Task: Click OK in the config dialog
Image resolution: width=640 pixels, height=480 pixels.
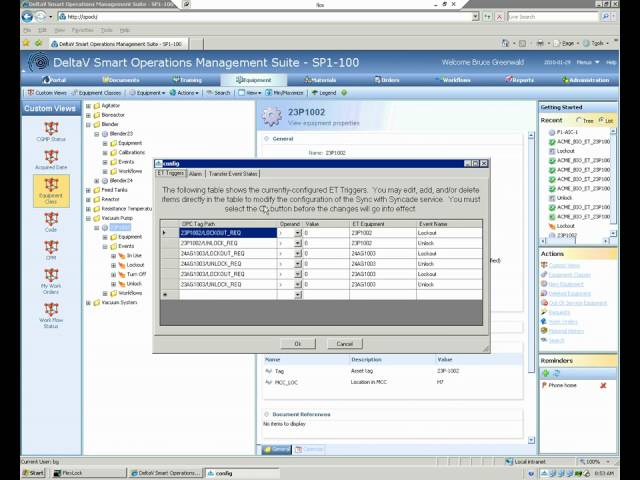Action: point(298,344)
